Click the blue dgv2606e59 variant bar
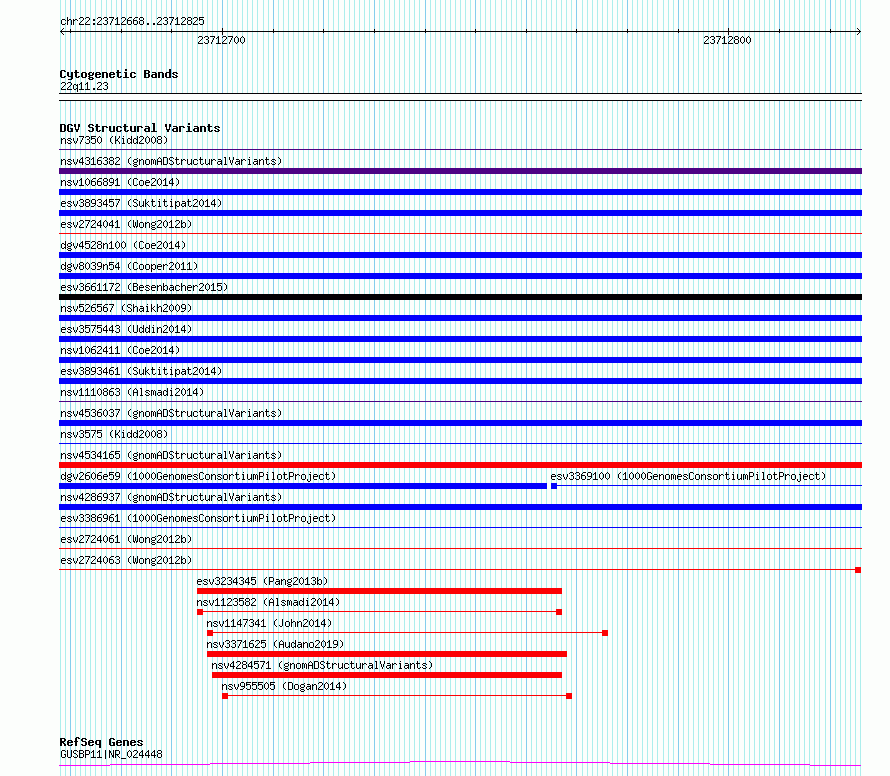This screenshot has width=890, height=776. click(x=303, y=486)
